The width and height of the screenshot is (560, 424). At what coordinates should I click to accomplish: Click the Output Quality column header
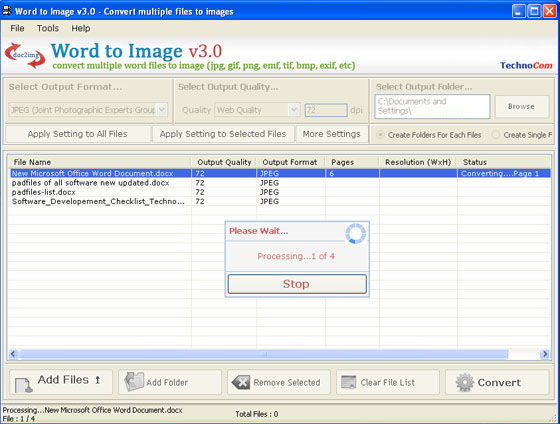pyautogui.click(x=224, y=162)
